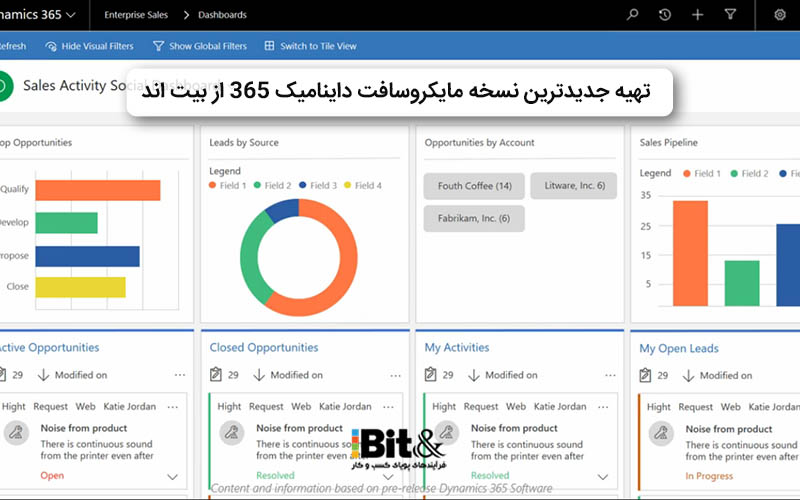Viewport: 800px width, 500px height.
Task: Click the In Progress status label
Action: (x=709, y=476)
